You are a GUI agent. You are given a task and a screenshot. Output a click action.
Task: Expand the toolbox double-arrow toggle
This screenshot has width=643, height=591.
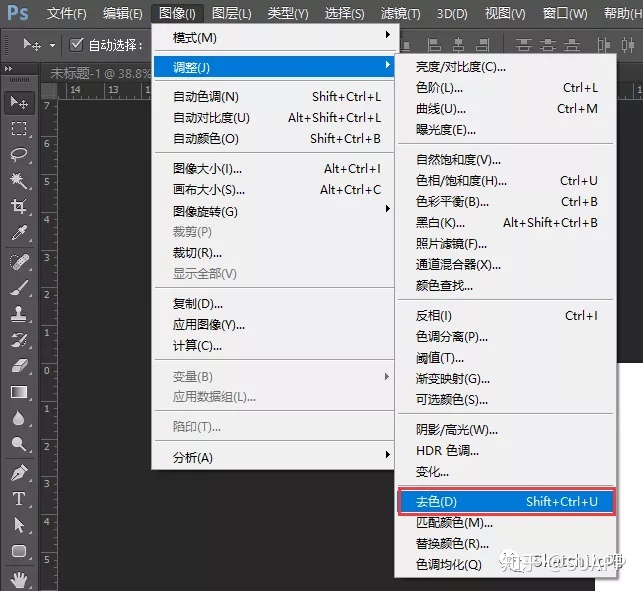coord(8,68)
